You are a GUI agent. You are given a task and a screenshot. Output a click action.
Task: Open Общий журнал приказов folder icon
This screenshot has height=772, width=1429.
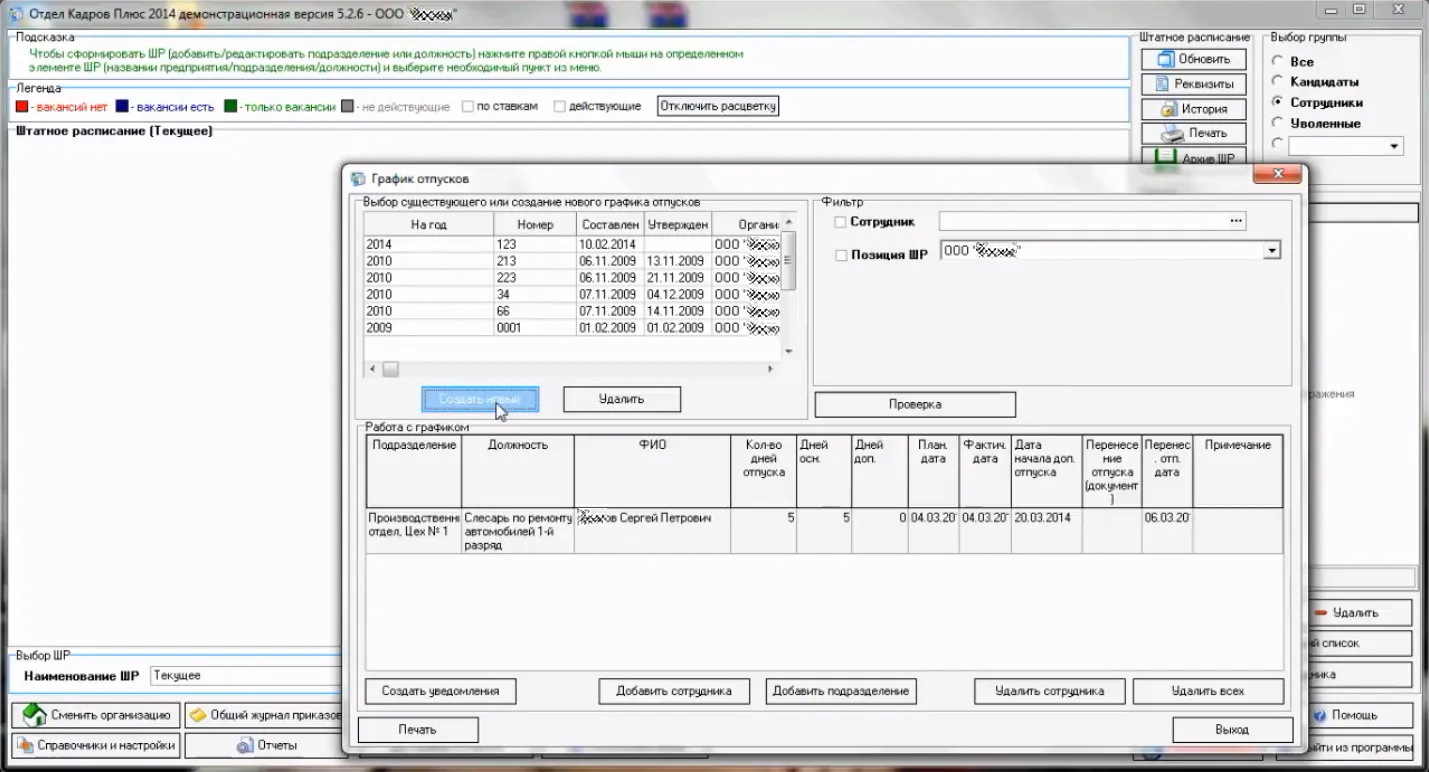(x=264, y=715)
